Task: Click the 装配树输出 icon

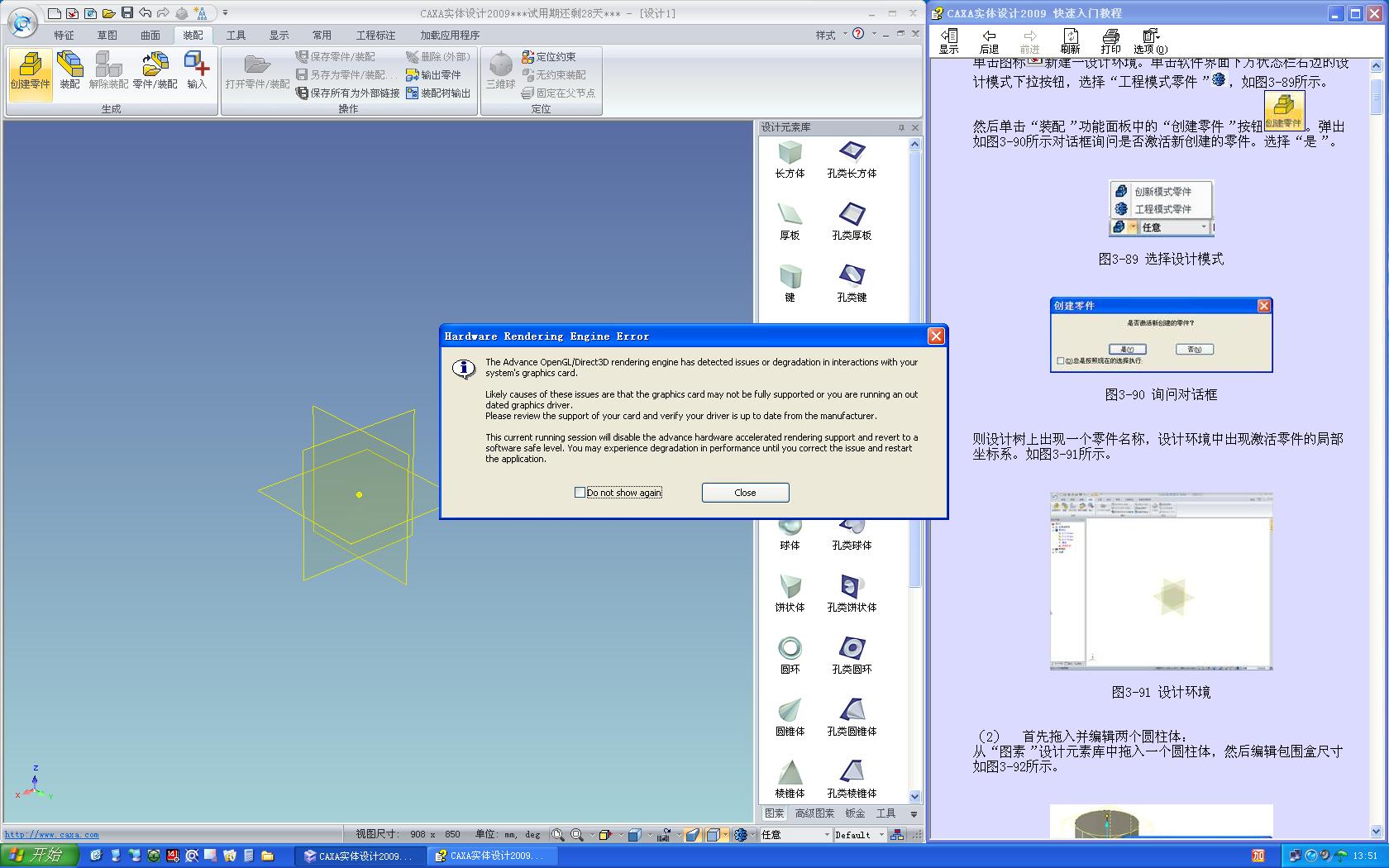Action: [437, 93]
